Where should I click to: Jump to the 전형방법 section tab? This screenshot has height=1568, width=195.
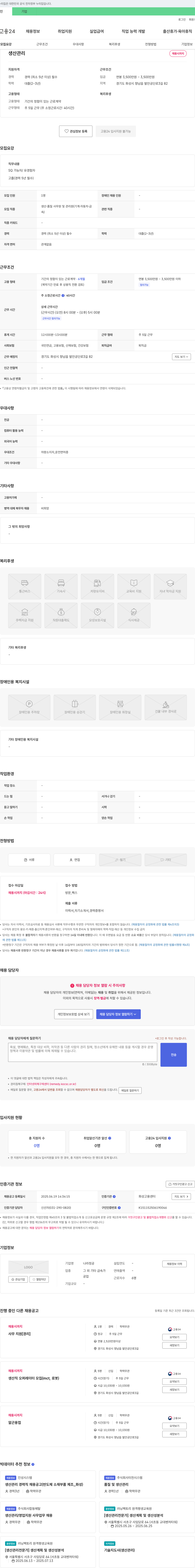[x=151, y=44]
